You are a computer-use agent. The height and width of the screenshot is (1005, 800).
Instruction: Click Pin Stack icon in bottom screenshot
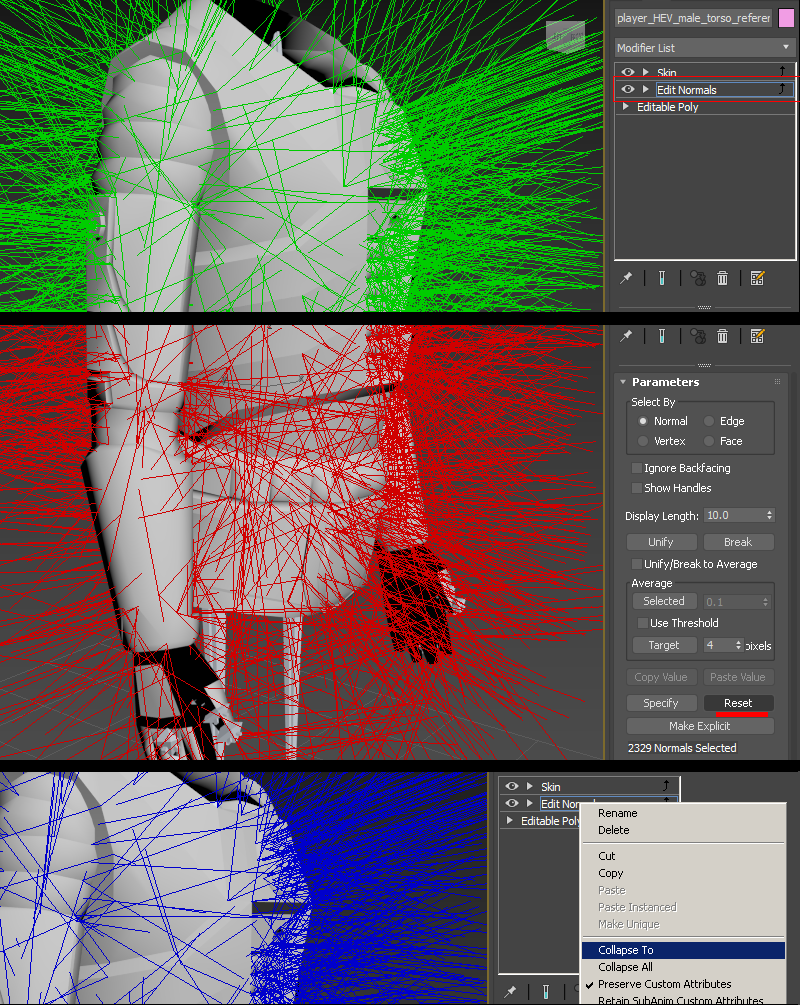click(510, 991)
